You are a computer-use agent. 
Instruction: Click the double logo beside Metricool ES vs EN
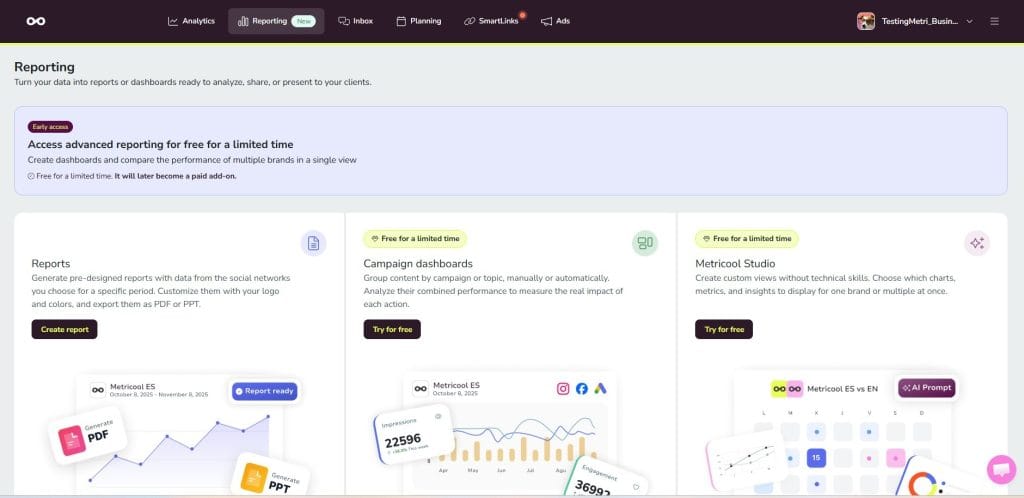787,389
